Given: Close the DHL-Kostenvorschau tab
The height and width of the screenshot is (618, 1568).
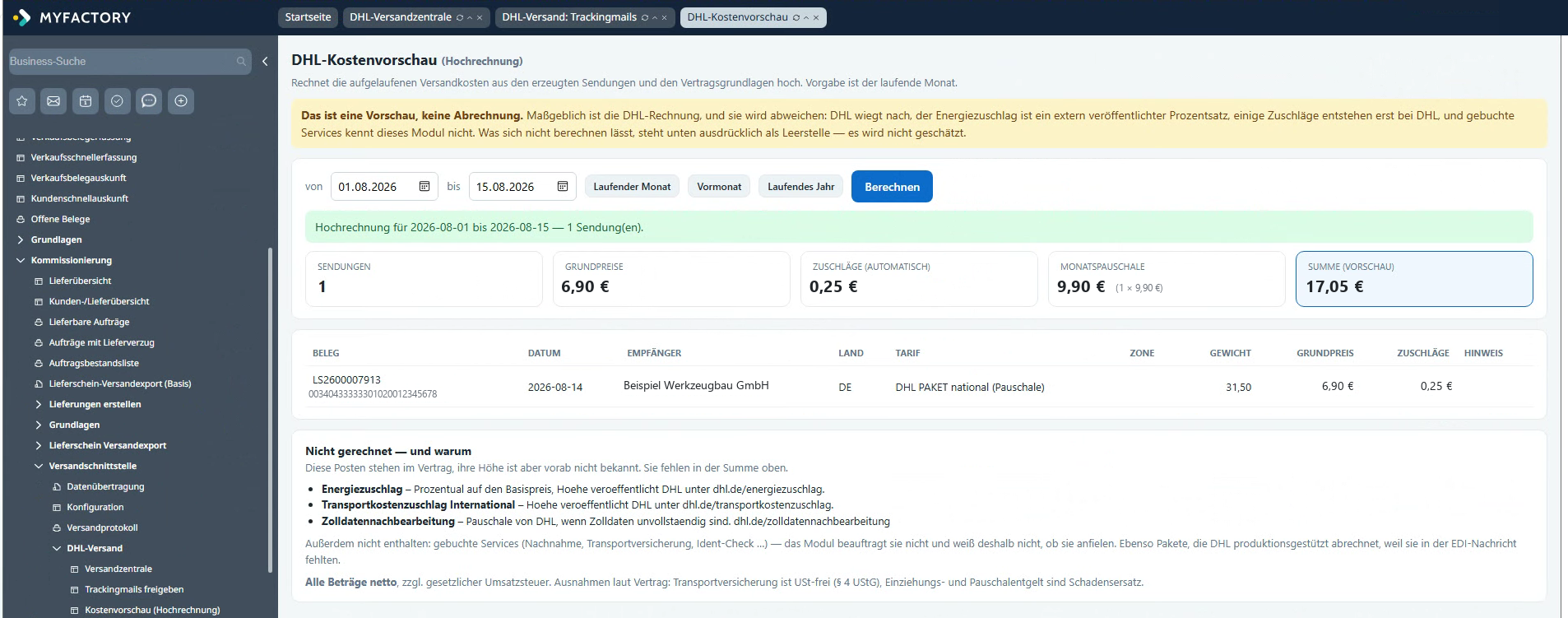Looking at the screenshot, I should click(x=816, y=17).
